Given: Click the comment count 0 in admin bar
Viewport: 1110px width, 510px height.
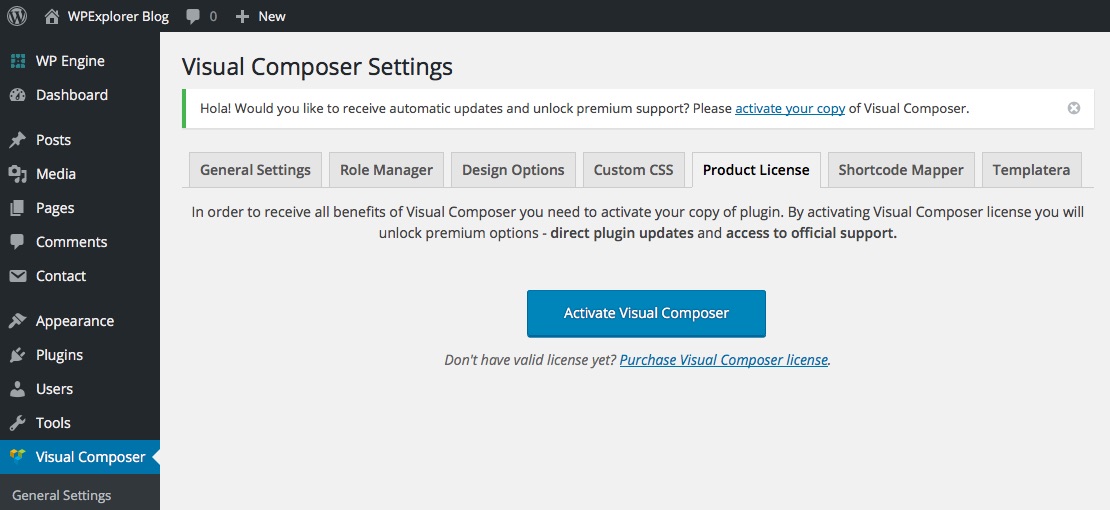Looking at the screenshot, I should (x=213, y=16).
